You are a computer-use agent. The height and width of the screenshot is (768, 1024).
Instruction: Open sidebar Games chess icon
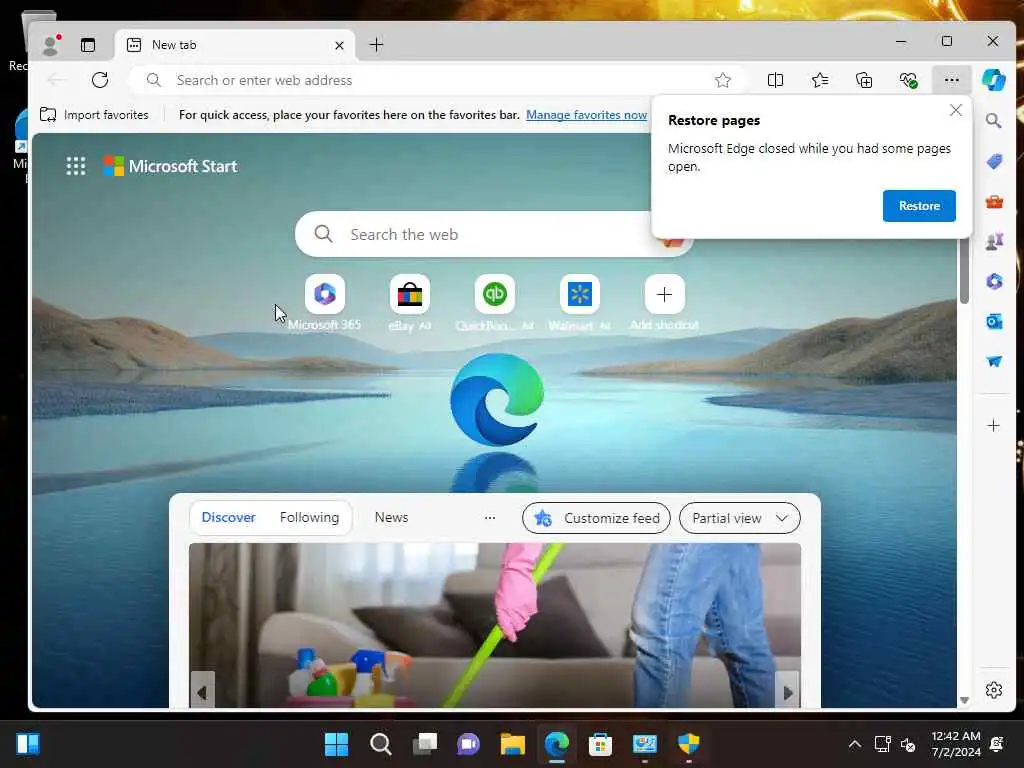click(x=994, y=242)
